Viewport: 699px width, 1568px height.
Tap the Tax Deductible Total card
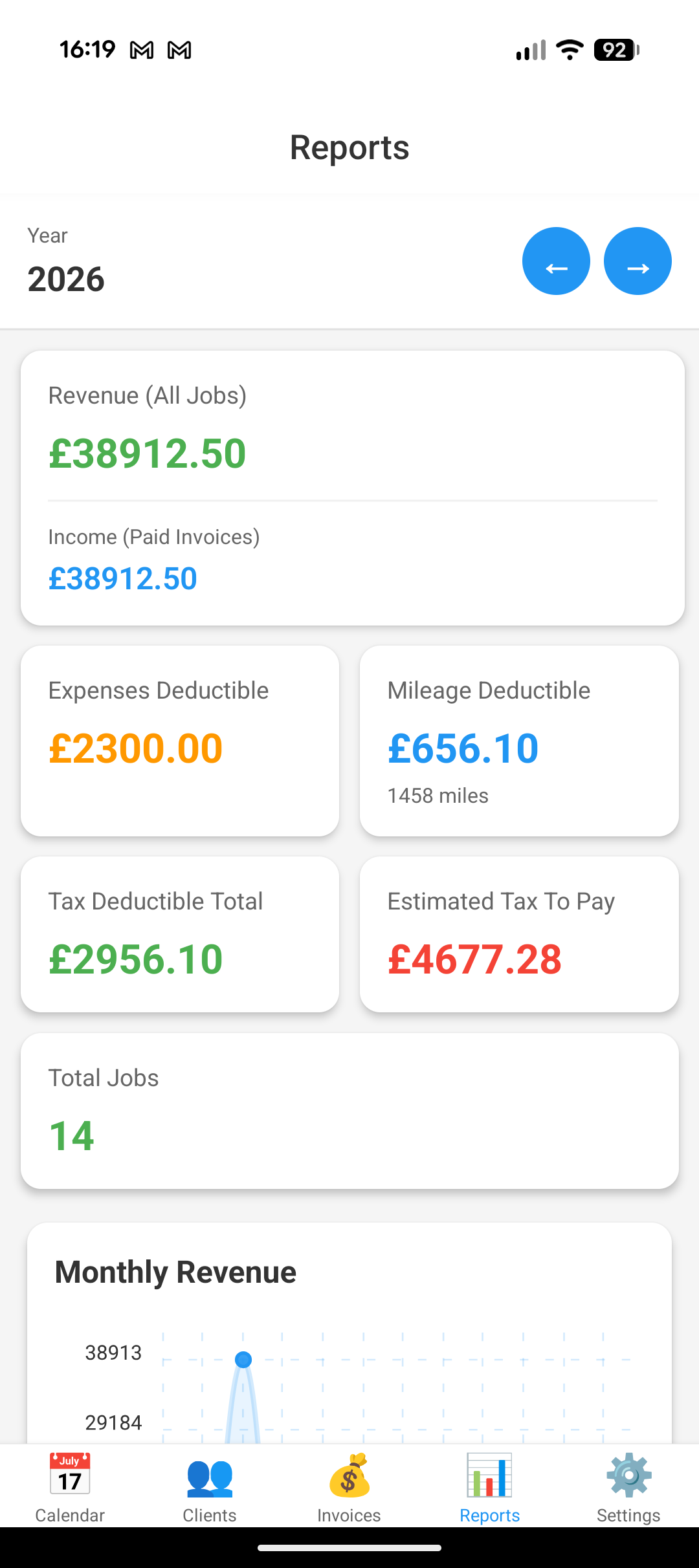tap(180, 934)
